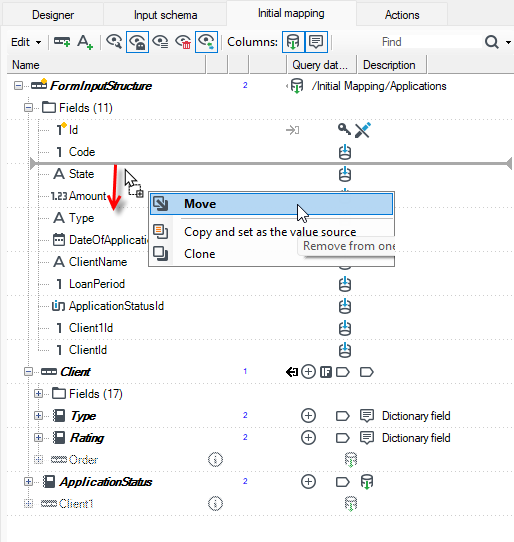Toggle the eye with trash view button
Viewport: 514px width, 542px height.
183,42
